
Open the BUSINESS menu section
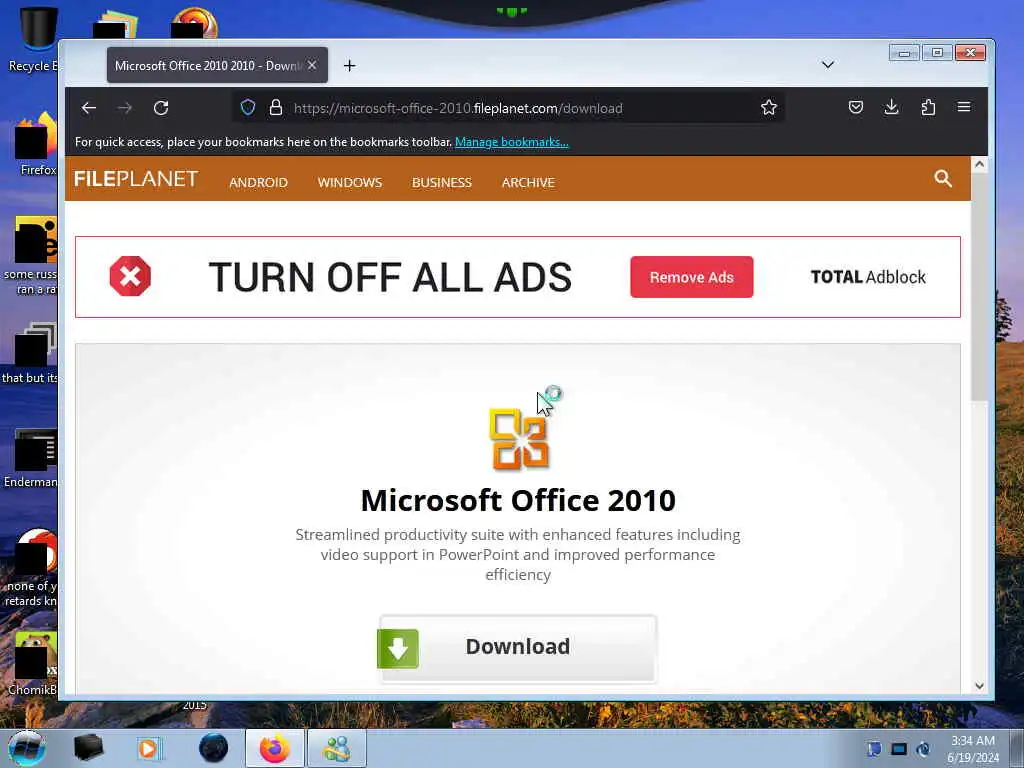coord(441,182)
